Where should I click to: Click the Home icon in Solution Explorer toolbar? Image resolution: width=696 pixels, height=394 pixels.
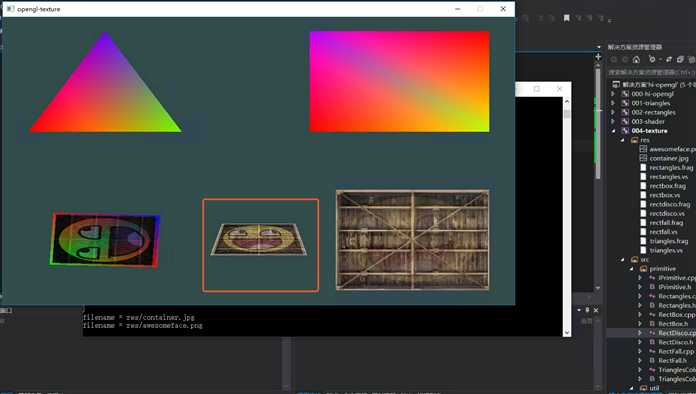click(x=636, y=59)
